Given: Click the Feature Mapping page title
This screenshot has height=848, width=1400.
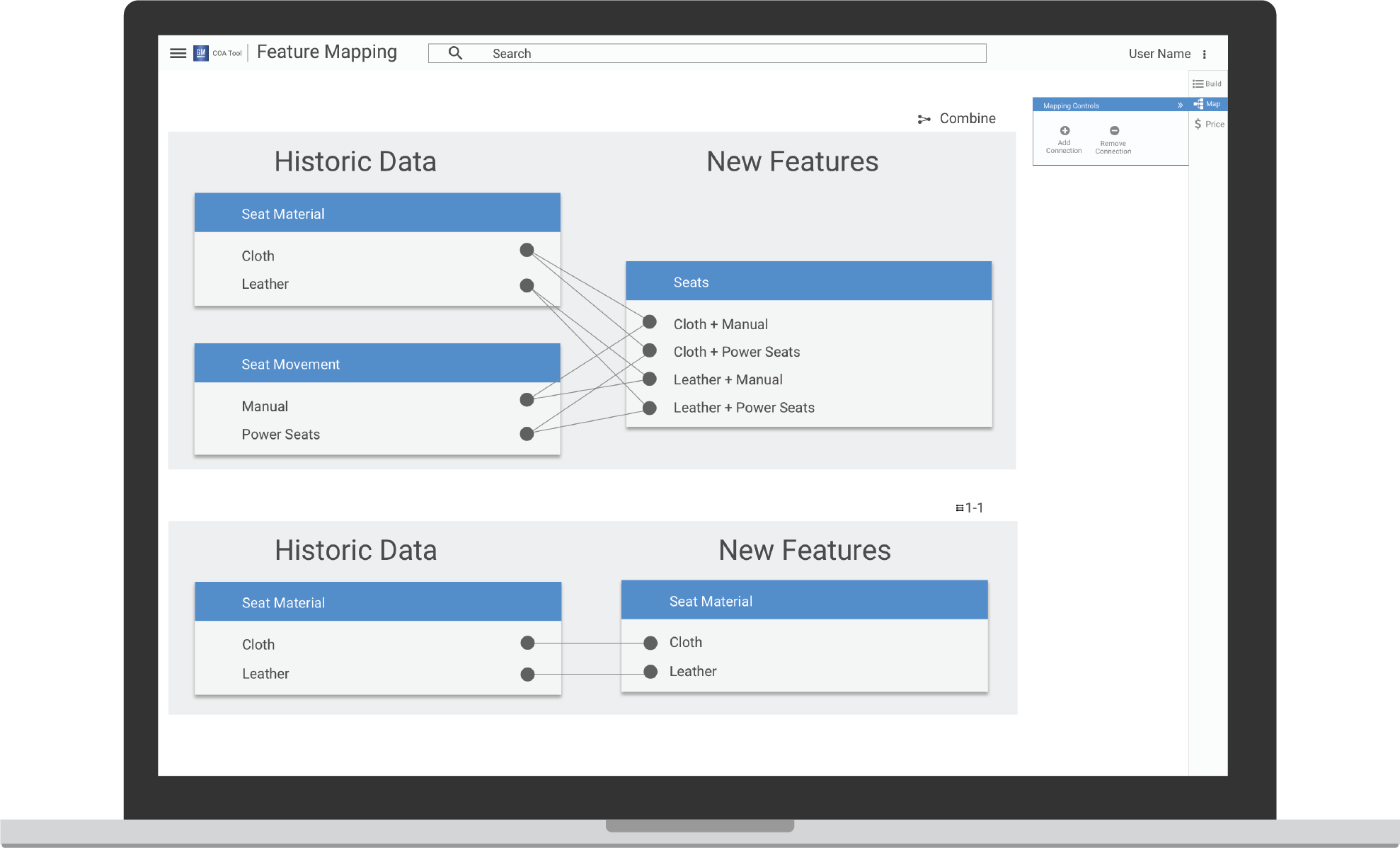Looking at the screenshot, I should 327,52.
